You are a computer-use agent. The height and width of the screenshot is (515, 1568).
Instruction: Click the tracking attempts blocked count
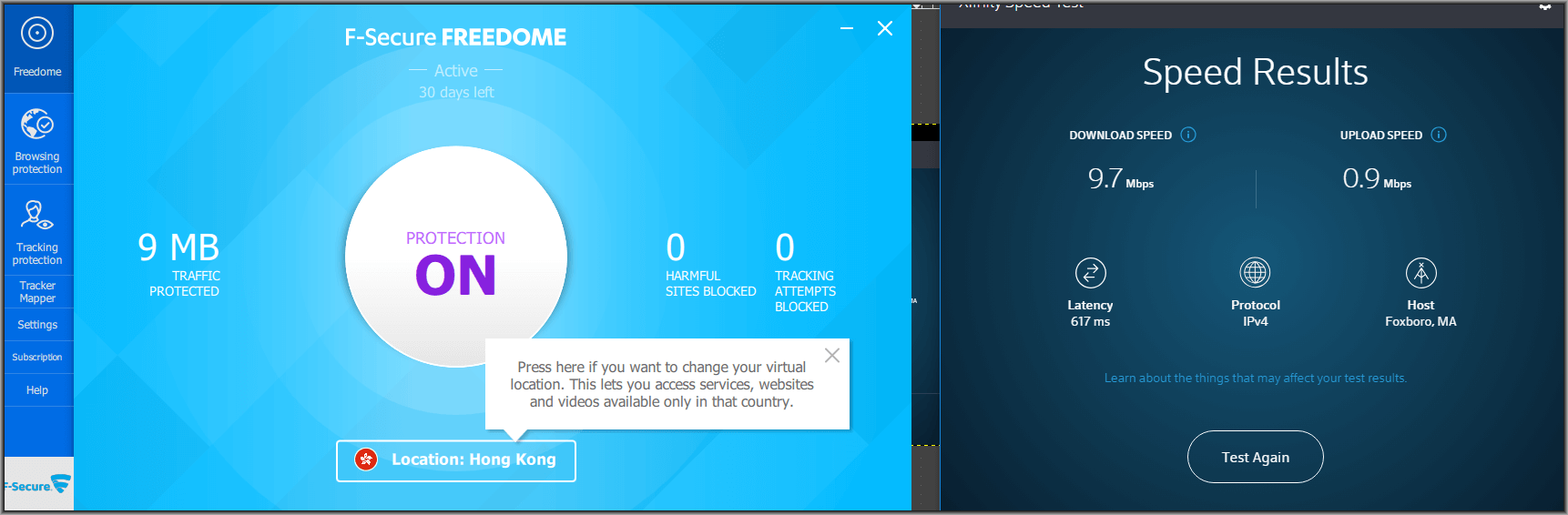[x=785, y=247]
